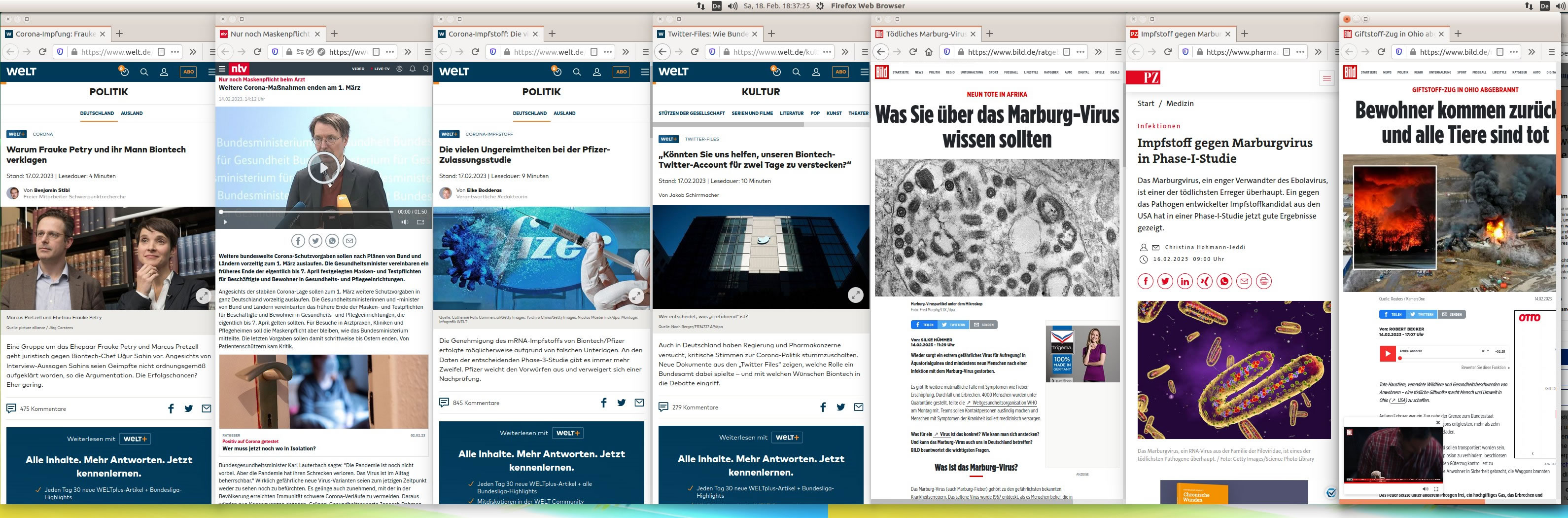Toggle reader view in Marburg Bild window
This screenshot has width=1568, height=518.
click(1066, 52)
